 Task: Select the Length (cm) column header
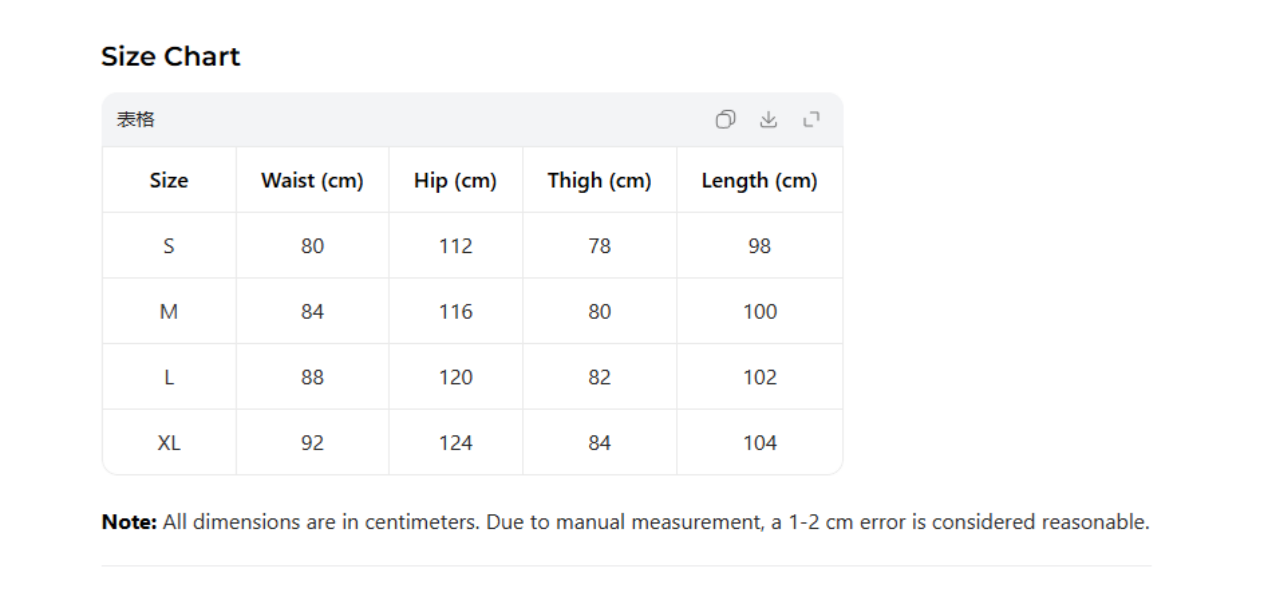click(x=759, y=181)
